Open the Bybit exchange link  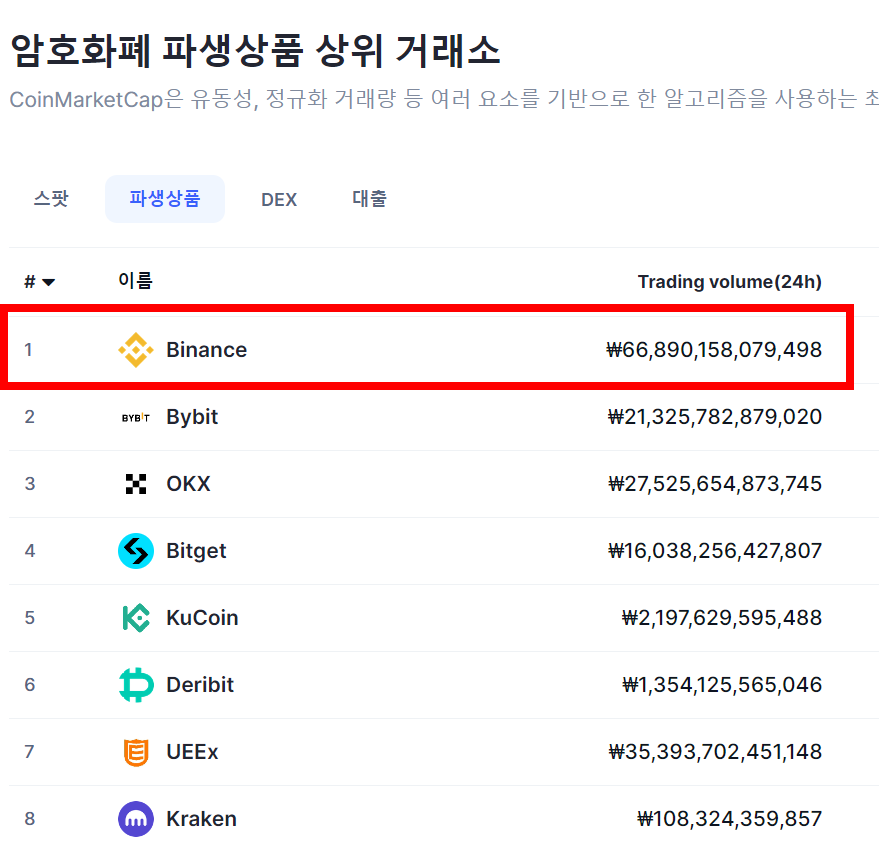192,417
